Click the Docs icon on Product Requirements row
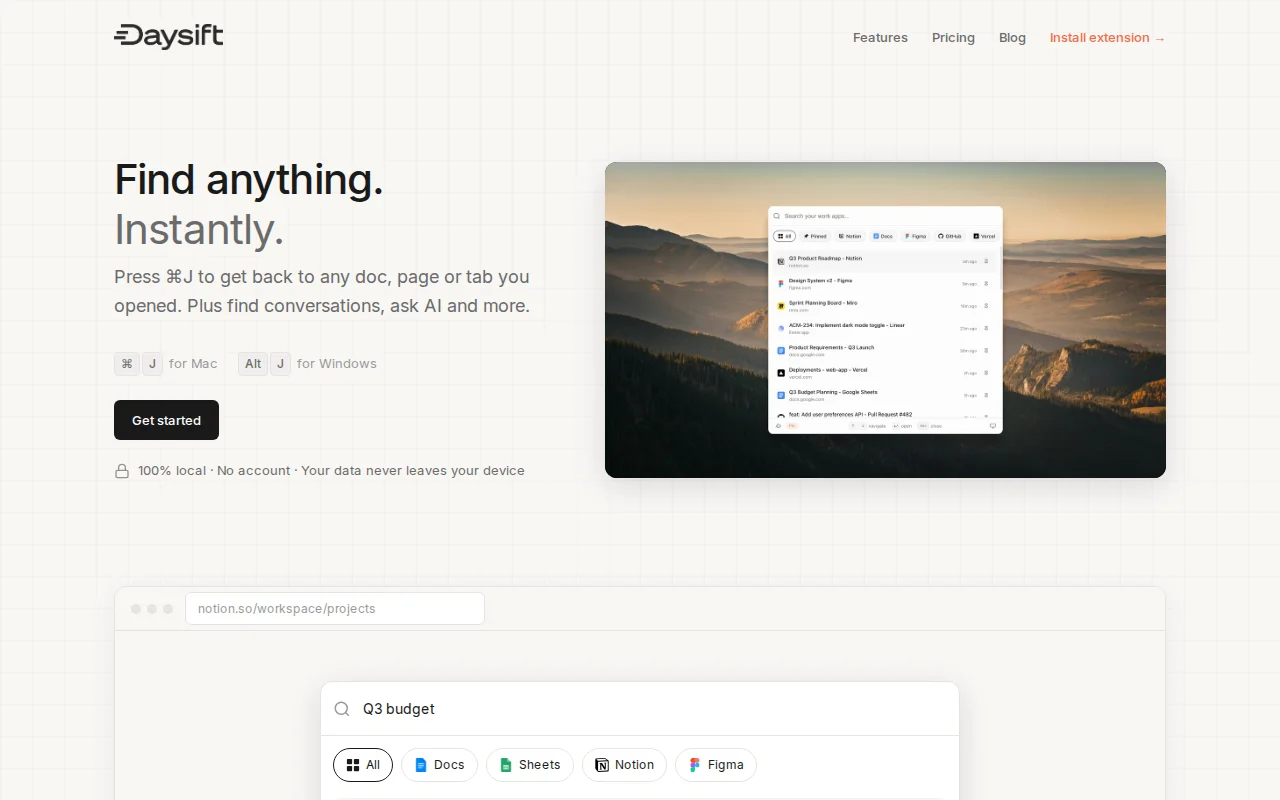Viewport: 1280px width, 800px height. click(x=781, y=351)
